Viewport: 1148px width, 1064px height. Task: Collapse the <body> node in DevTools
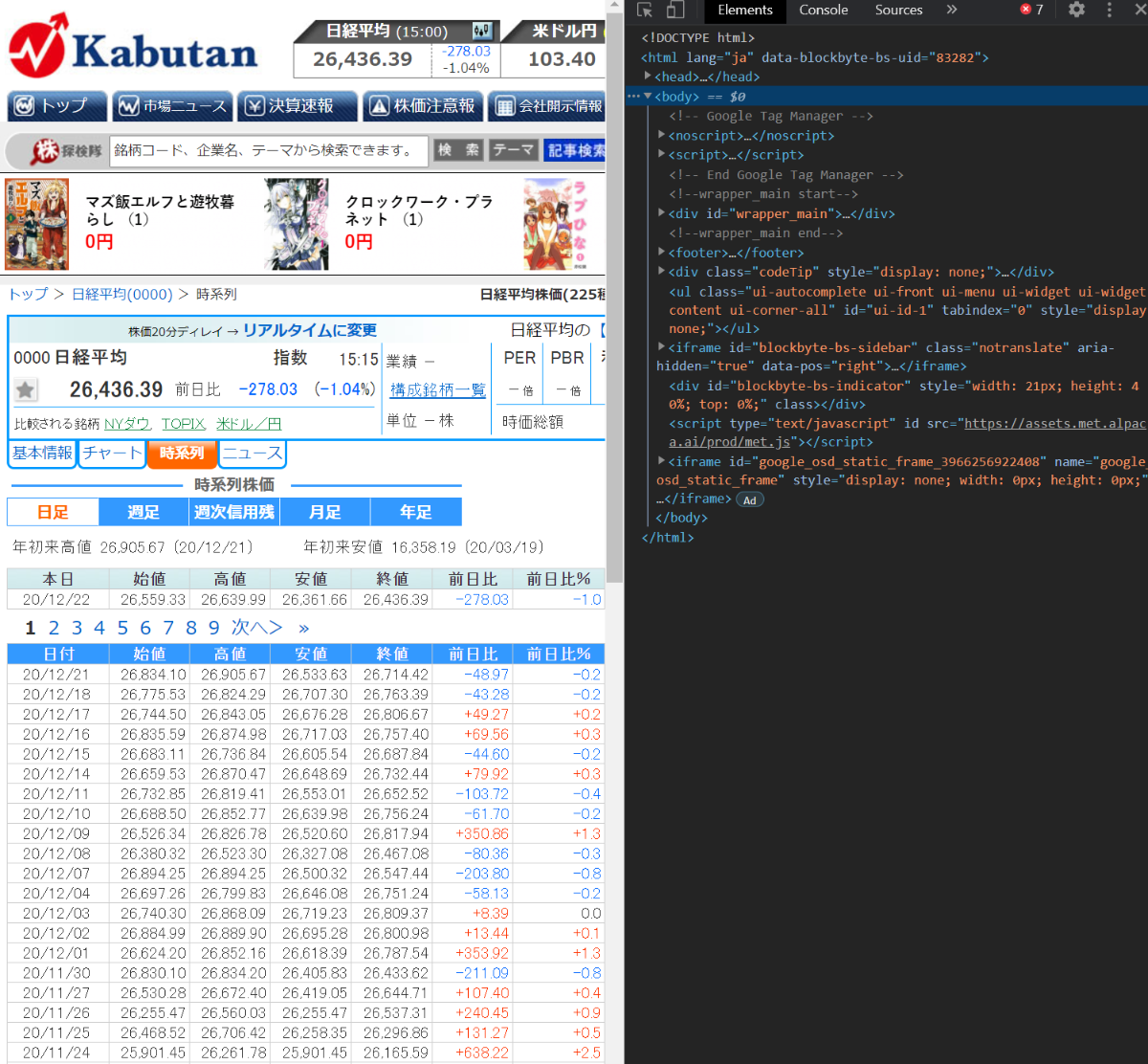coord(648,96)
